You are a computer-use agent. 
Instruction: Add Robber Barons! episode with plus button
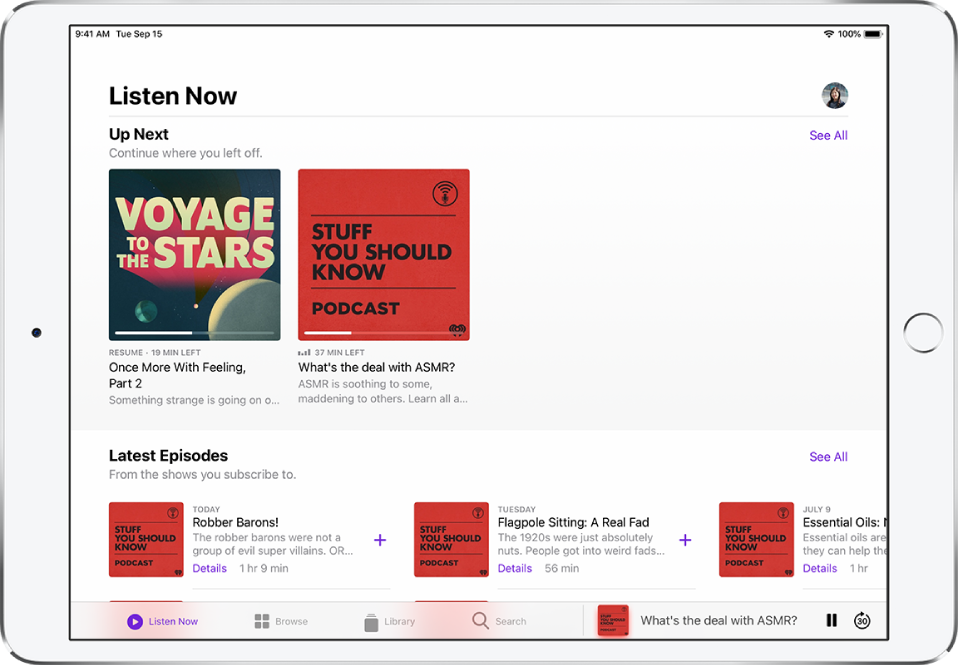(x=380, y=540)
